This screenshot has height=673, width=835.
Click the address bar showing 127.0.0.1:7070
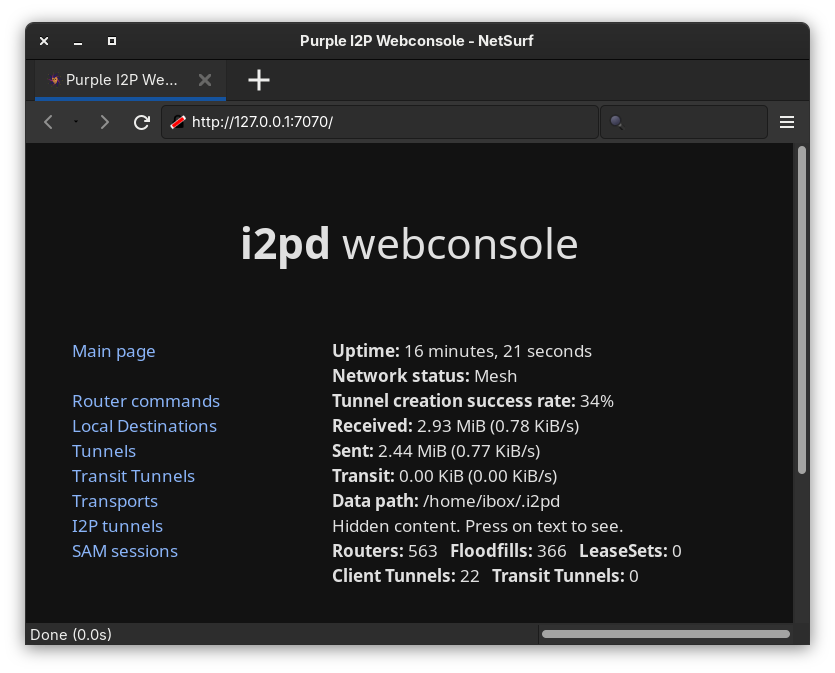pos(390,122)
